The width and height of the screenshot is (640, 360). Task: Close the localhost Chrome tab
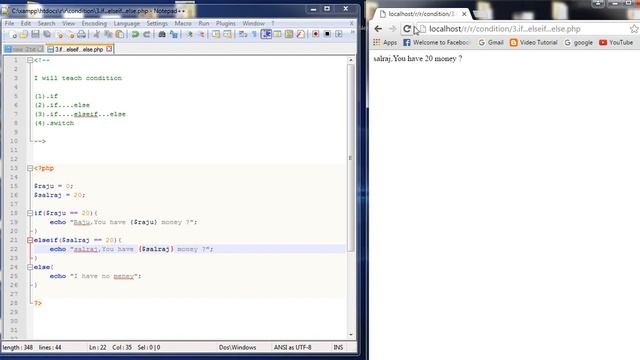[x=464, y=14]
